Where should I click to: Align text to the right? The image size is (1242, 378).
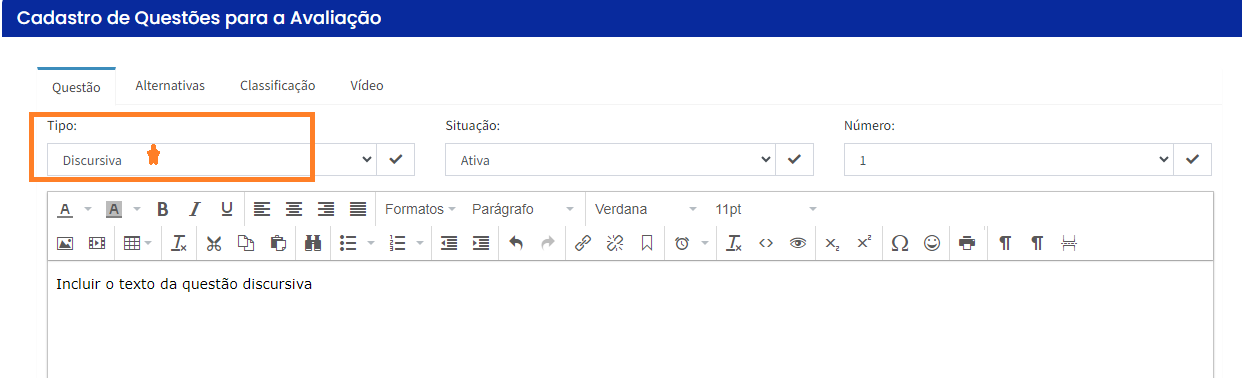[326, 209]
